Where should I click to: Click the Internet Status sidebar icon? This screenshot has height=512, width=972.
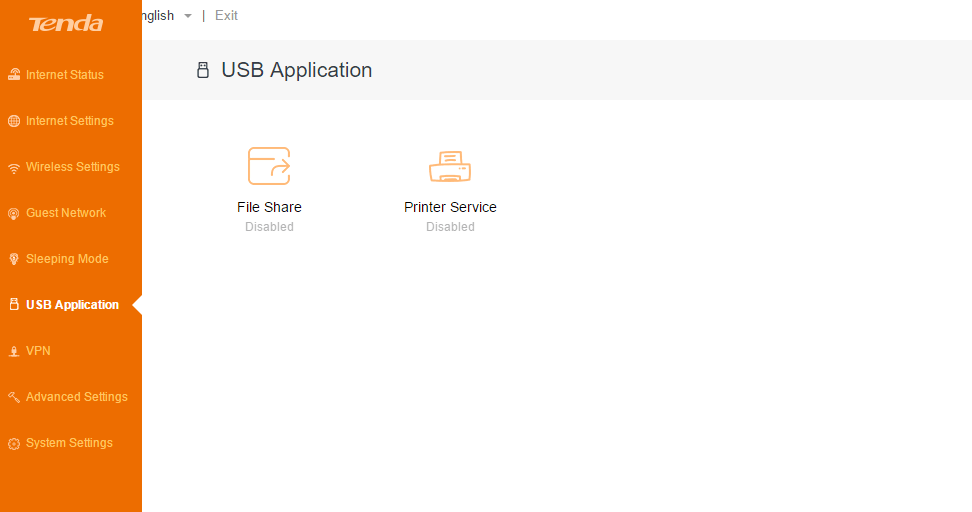[14, 75]
